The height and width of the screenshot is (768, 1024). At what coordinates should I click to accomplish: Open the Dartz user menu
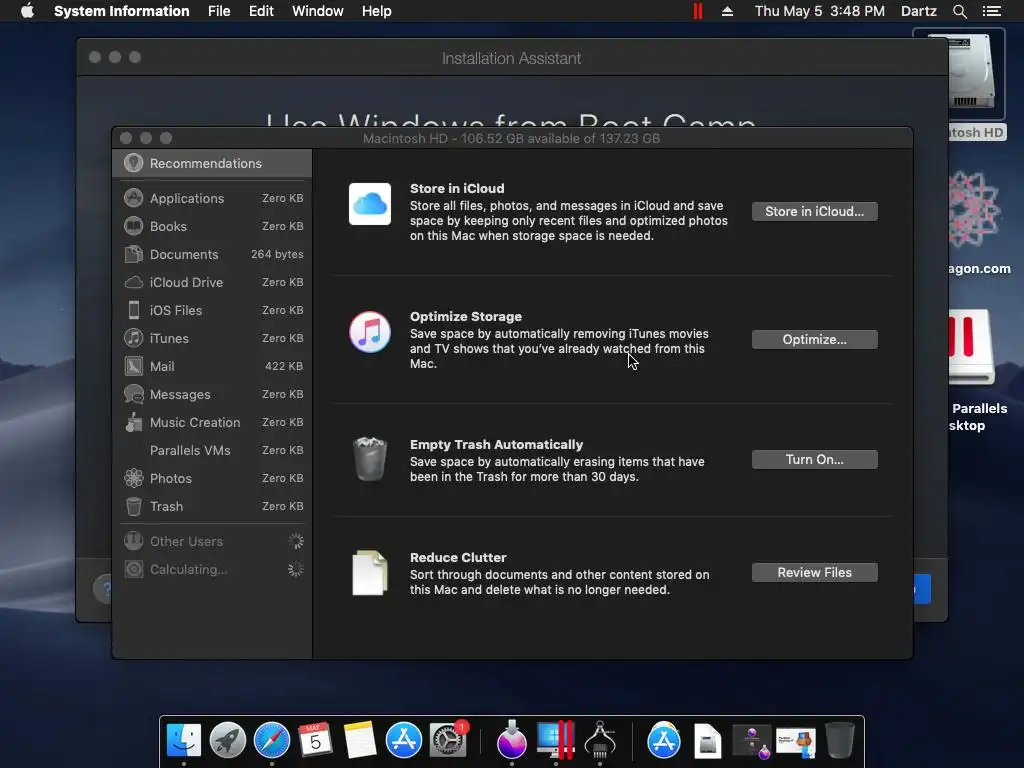point(919,11)
